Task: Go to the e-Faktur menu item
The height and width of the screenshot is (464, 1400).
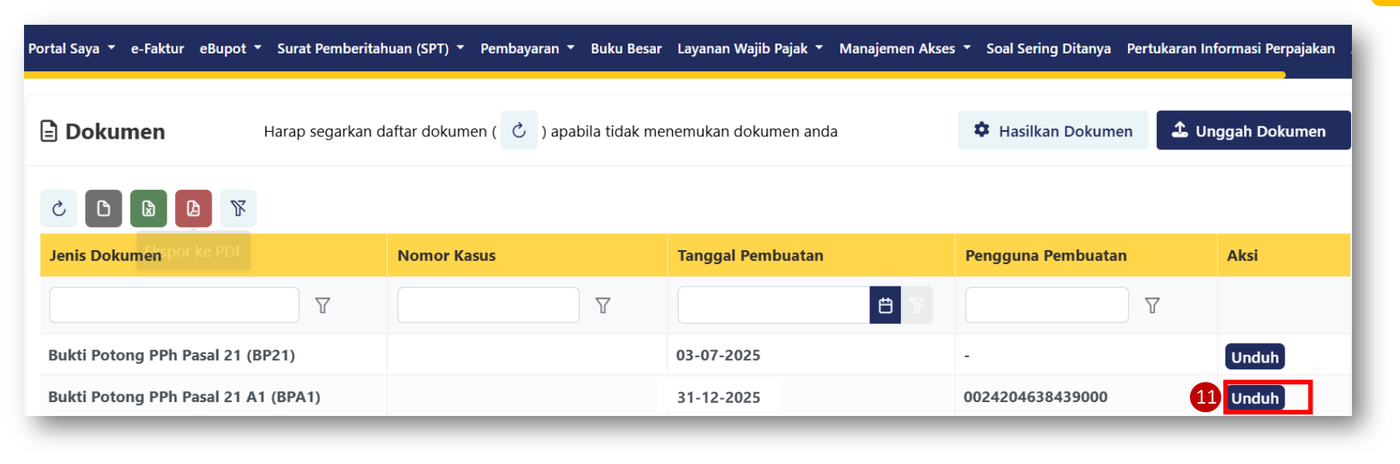Action: click(157, 48)
